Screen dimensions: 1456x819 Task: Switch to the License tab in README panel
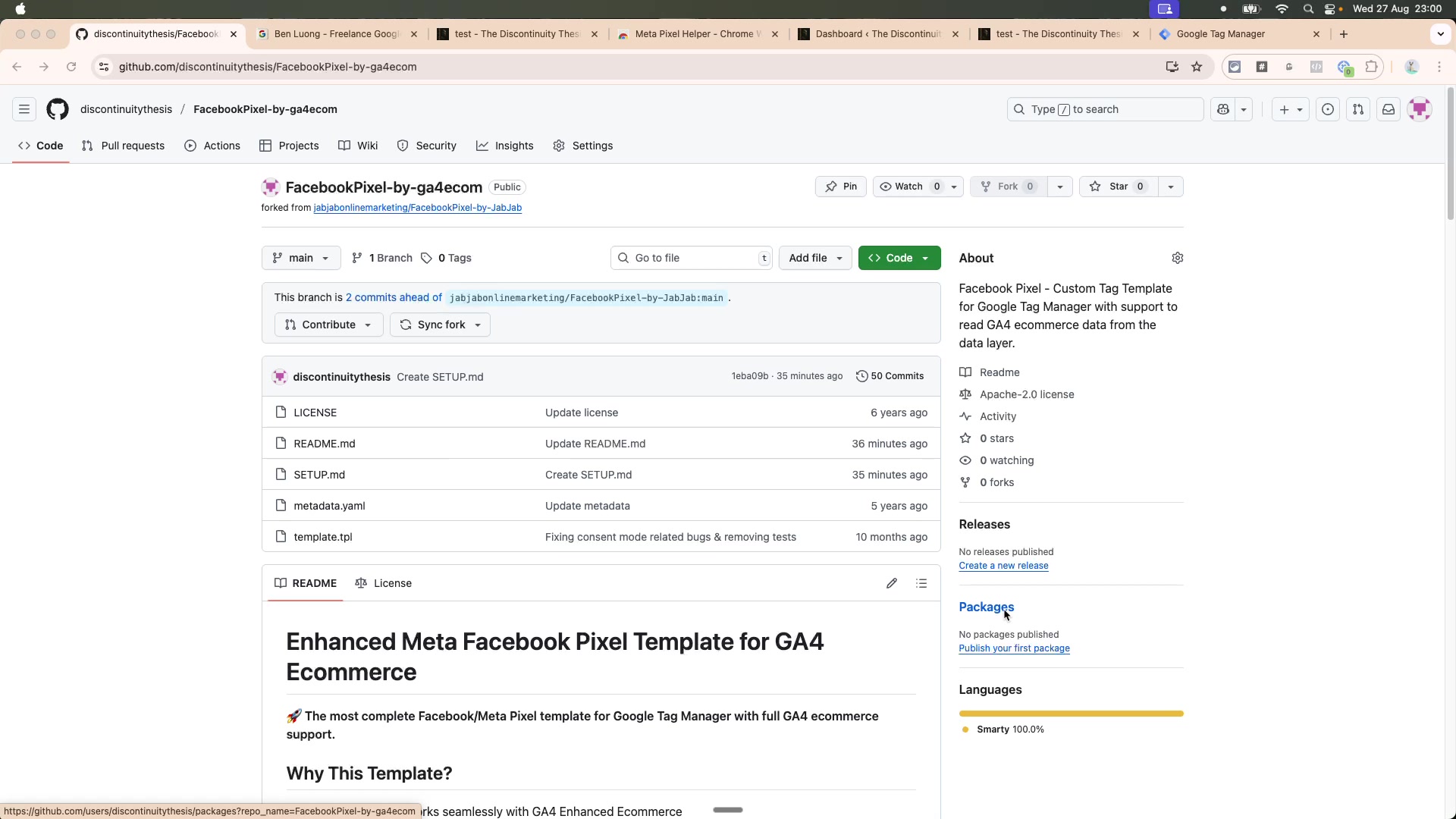(384, 583)
